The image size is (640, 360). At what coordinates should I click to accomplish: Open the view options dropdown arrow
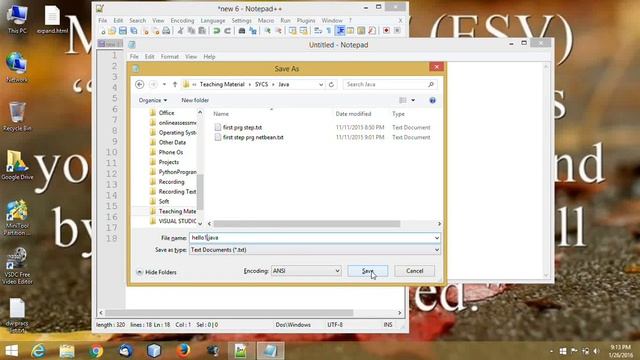click(x=413, y=100)
